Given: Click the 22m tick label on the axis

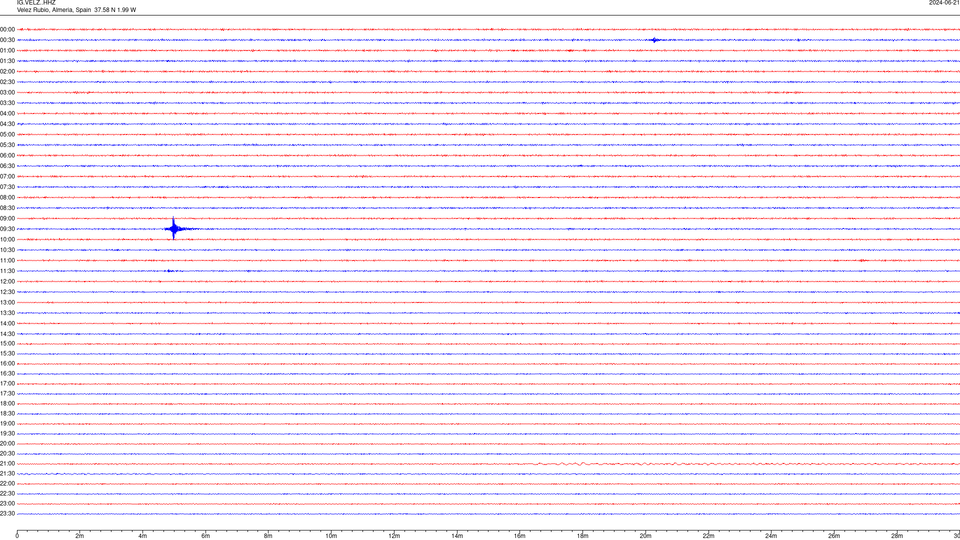Looking at the screenshot, I should coord(708,536).
